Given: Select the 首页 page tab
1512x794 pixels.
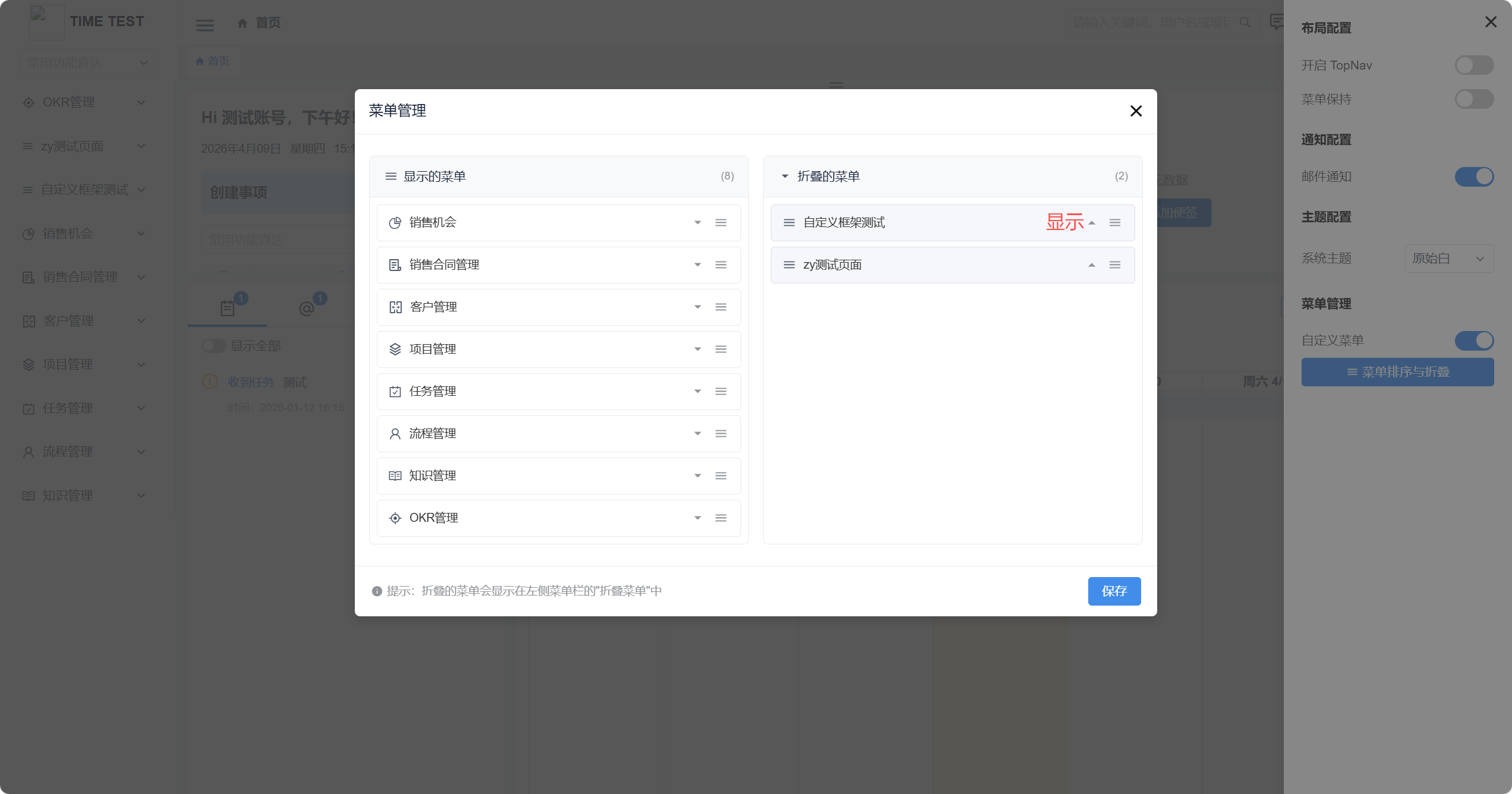Looking at the screenshot, I should point(213,61).
